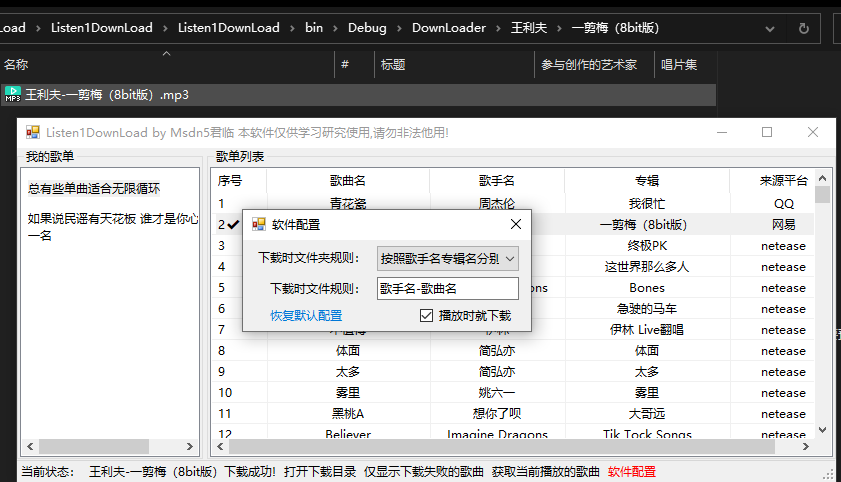
Task: Refresh the Explorer folder view
Action: tap(803, 28)
